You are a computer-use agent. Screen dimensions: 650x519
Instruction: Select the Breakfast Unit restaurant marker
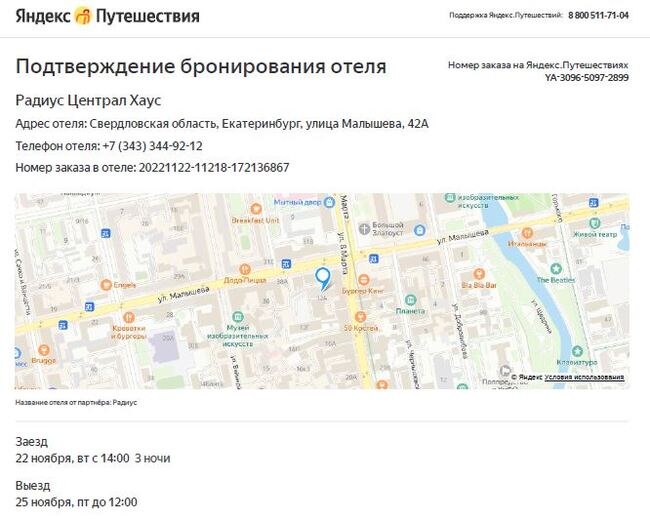click(256, 209)
